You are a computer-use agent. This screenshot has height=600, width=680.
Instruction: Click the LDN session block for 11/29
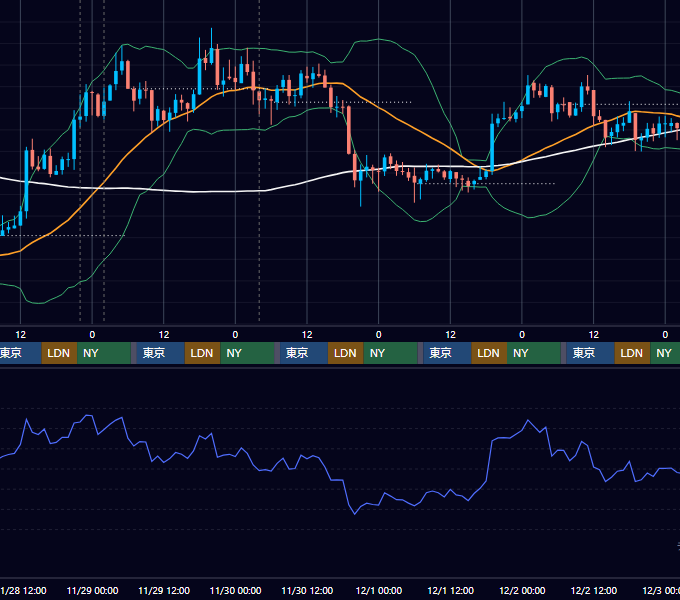tap(203, 353)
